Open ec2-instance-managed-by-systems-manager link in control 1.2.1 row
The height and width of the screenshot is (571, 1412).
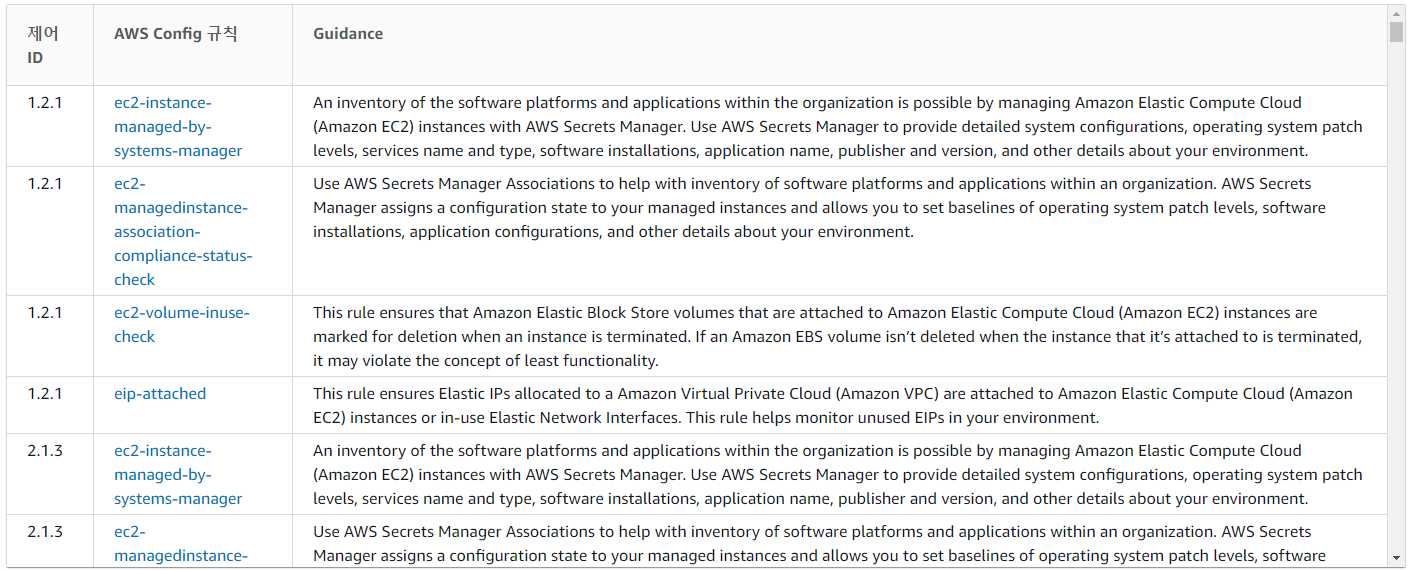178,127
